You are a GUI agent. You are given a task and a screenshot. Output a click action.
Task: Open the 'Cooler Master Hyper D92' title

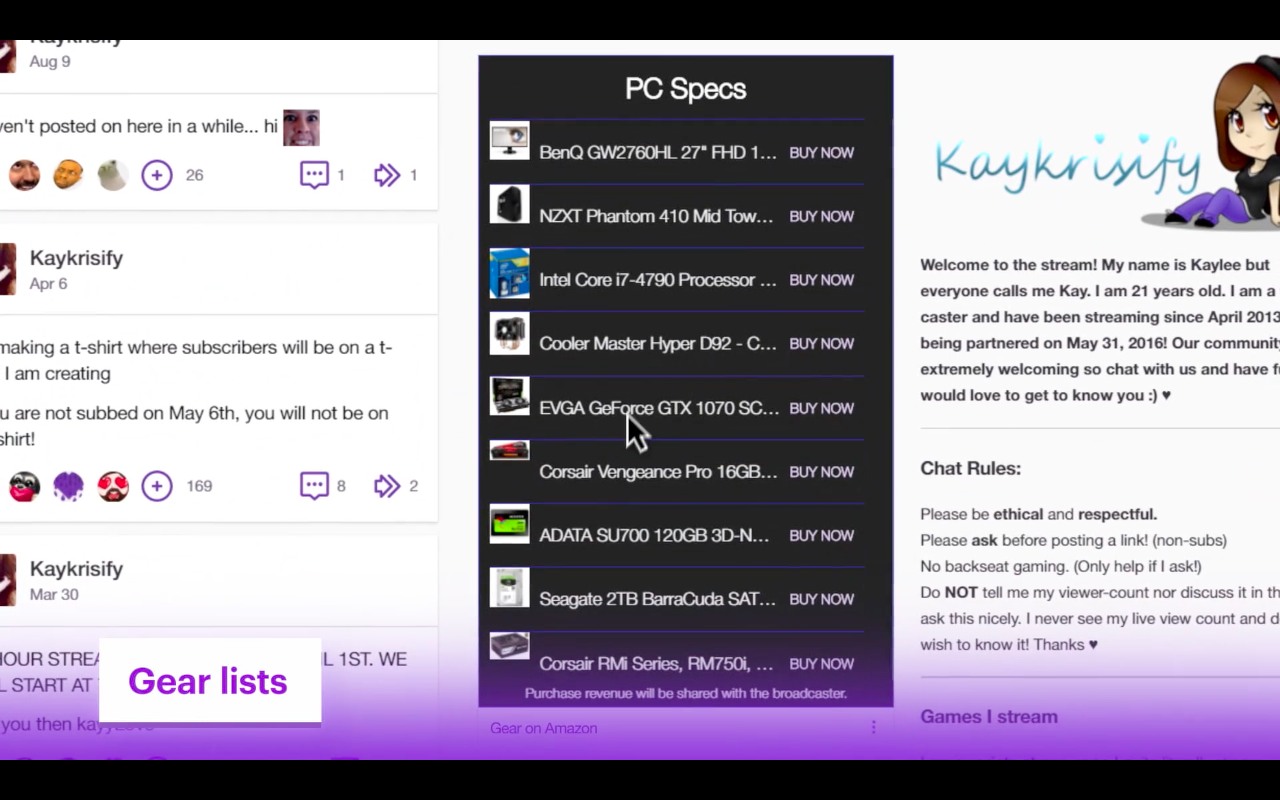coord(657,344)
